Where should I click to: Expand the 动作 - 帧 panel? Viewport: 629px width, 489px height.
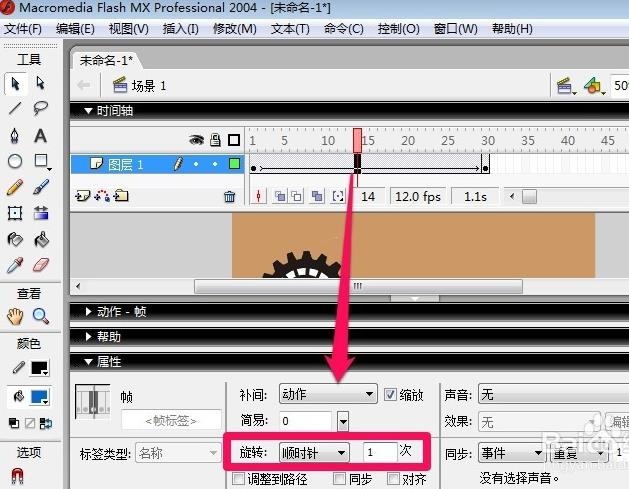pos(89,312)
